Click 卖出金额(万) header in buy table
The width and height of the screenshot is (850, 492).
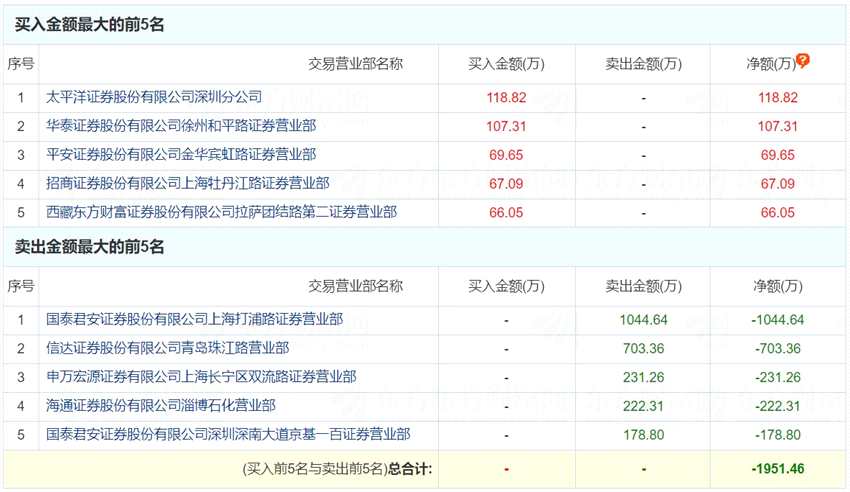[x=643, y=64]
